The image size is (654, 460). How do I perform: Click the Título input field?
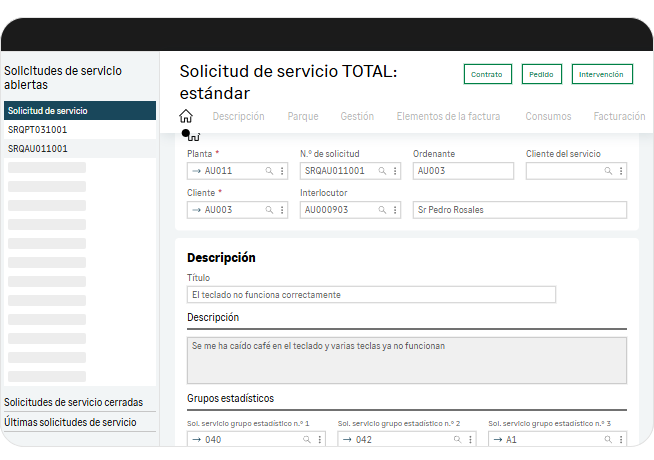370,295
